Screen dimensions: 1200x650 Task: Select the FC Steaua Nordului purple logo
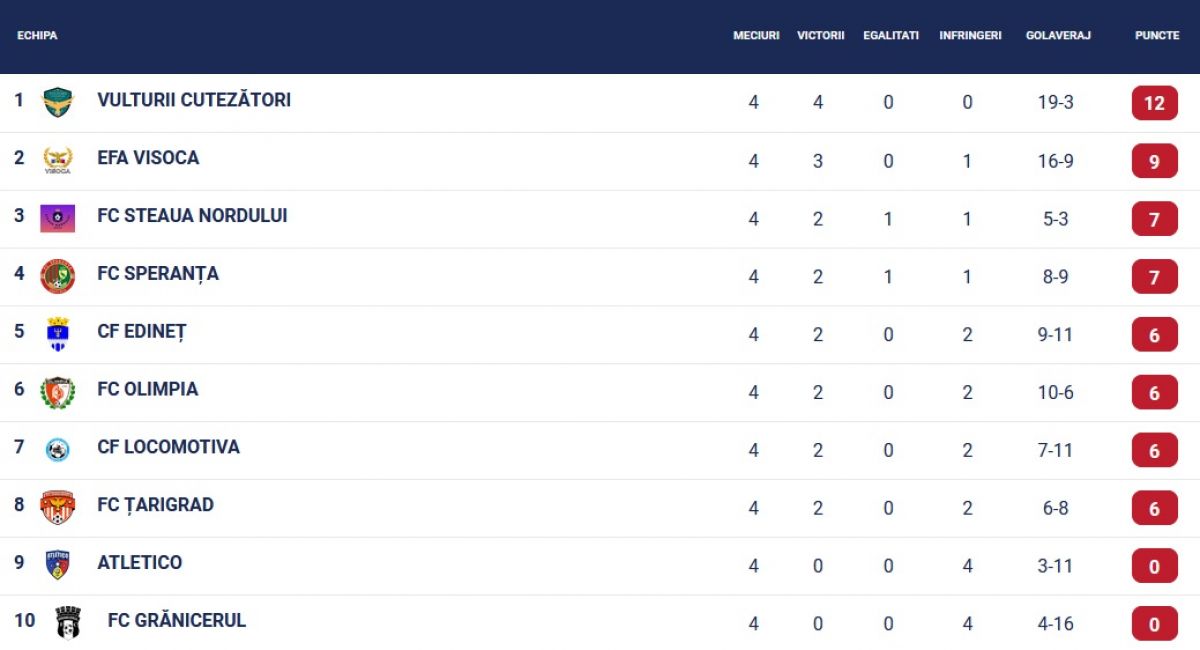[58, 218]
